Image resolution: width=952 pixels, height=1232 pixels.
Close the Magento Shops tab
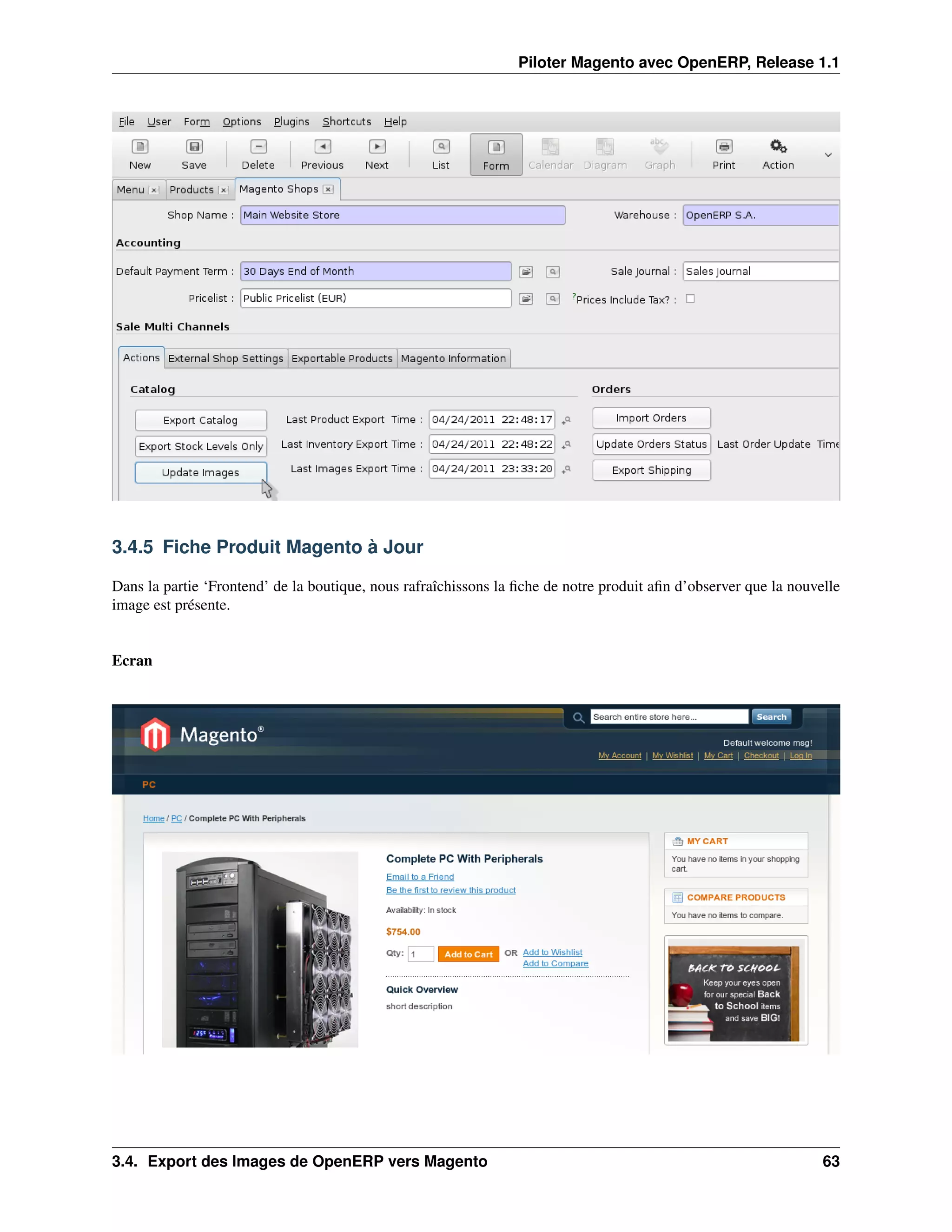[x=328, y=190]
